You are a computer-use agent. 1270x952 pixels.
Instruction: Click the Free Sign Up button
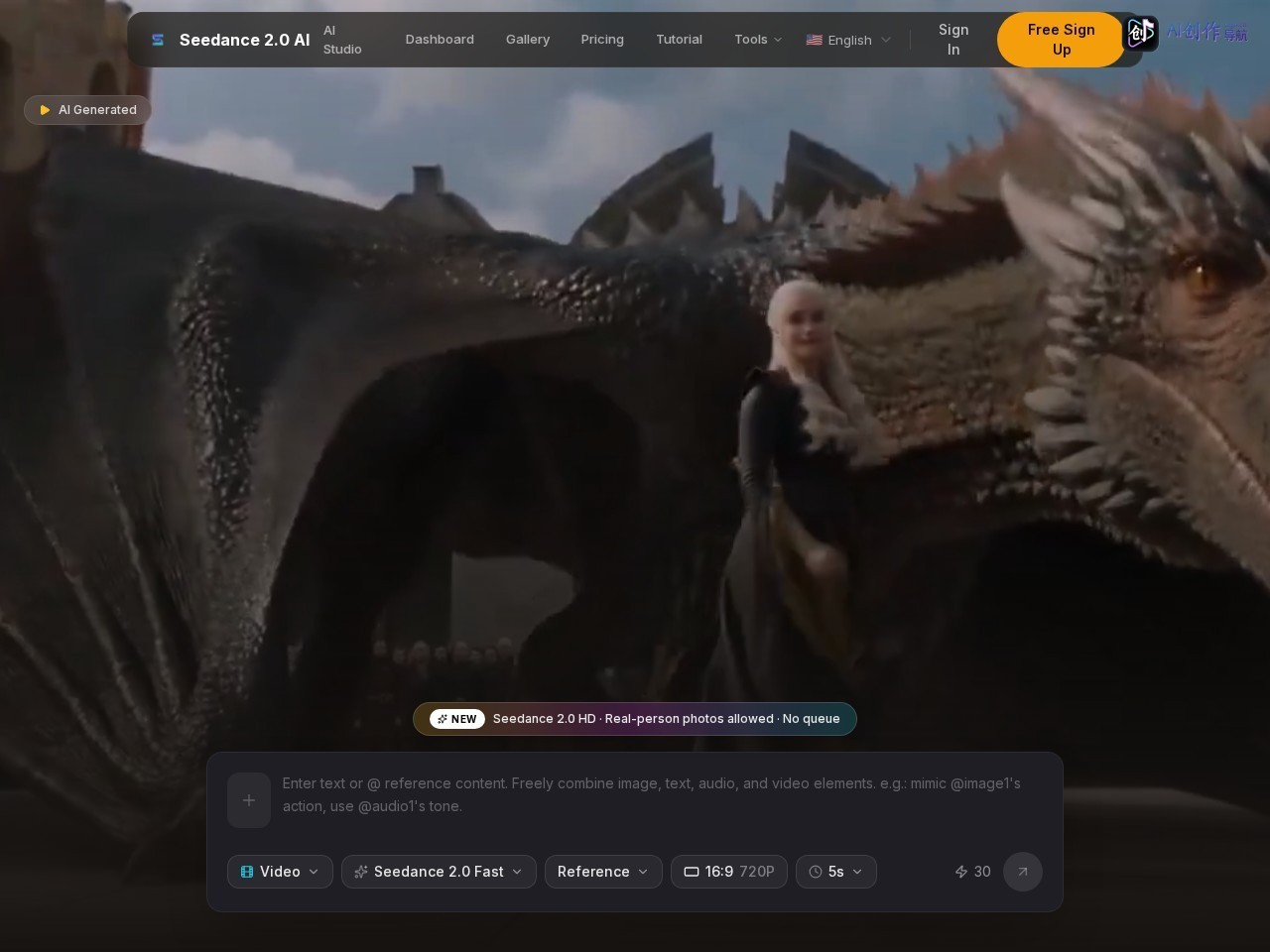(1061, 40)
